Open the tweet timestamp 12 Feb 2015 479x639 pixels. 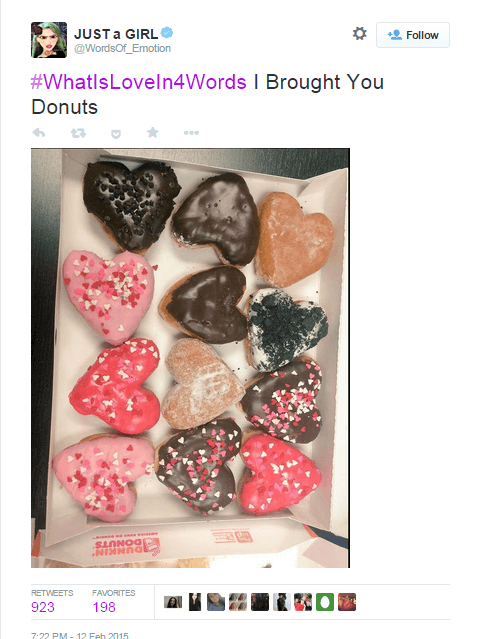tap(79, 635)
